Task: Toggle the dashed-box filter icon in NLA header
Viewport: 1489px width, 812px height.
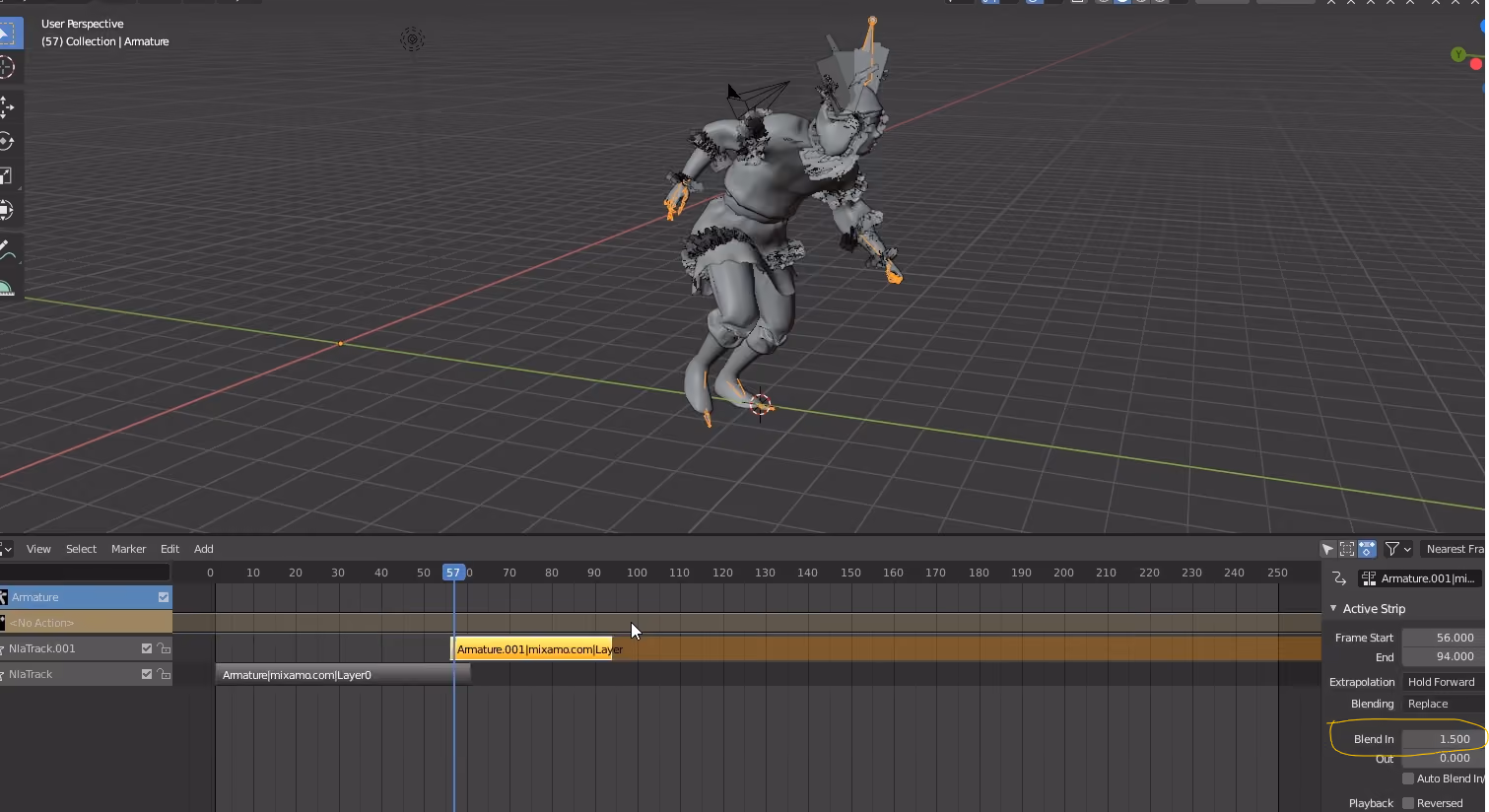Action: [1347, 549]
